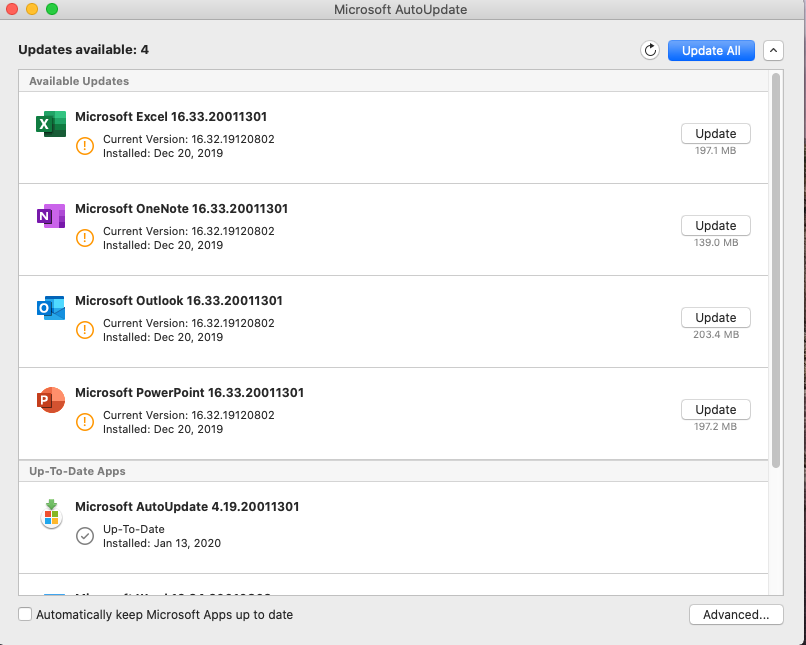This screenshot has width=806, height=645.
Task: Click Outlook's 'Current Version: 16.32.19120802' text
Action: coord(189,323)
